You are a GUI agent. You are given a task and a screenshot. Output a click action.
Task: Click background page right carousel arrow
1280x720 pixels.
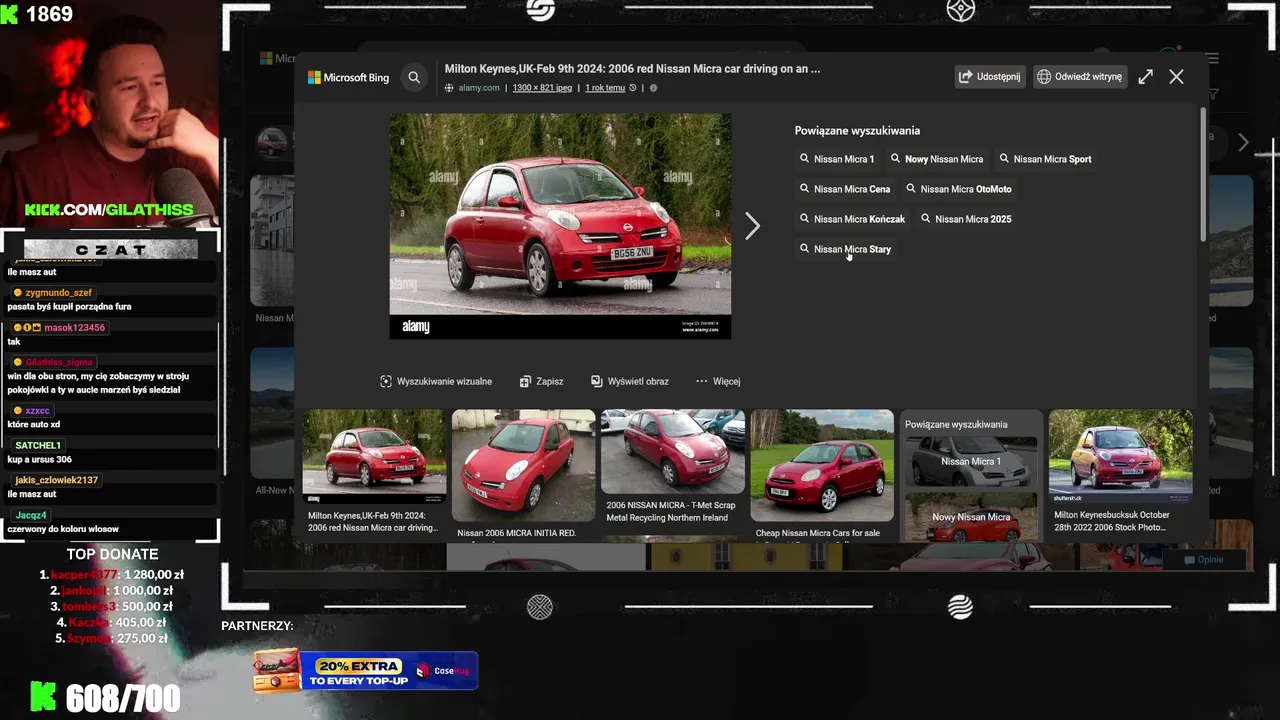(1243, 143)
